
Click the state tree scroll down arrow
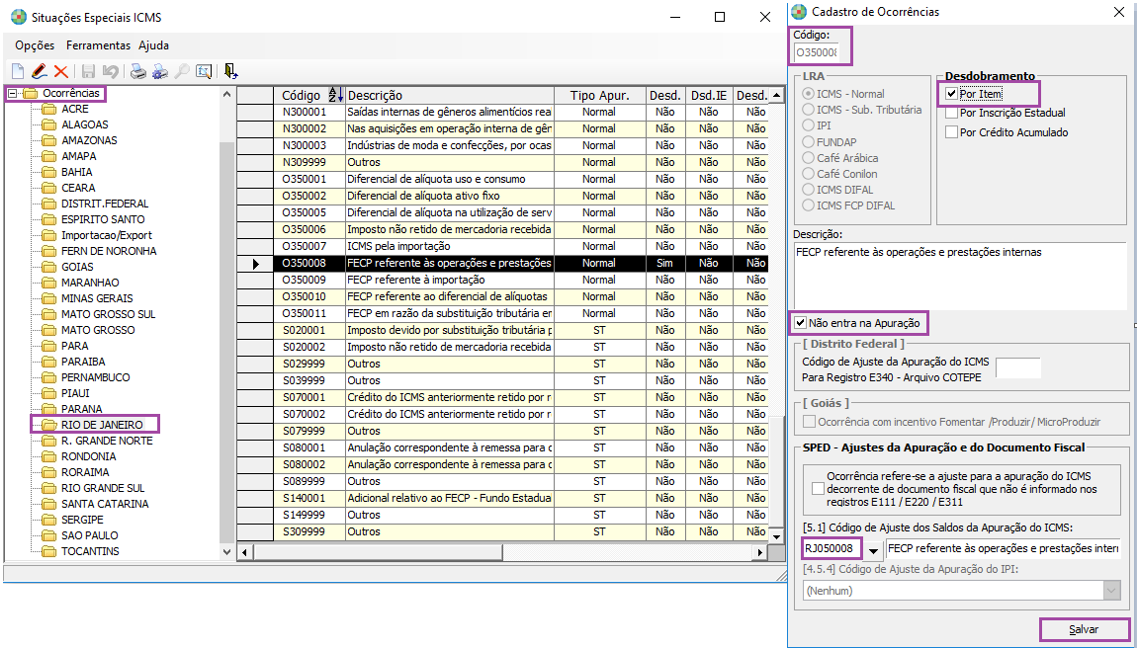click(x=227, y=552)
